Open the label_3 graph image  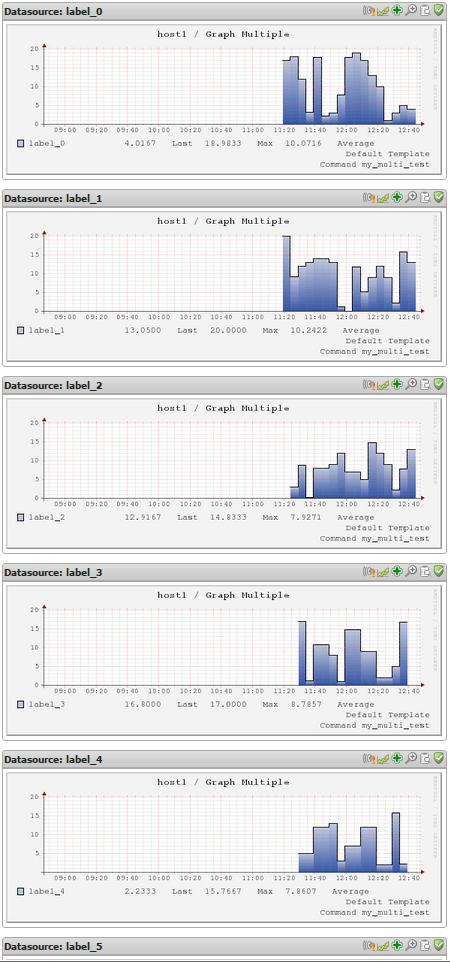(x=225, y=660)
